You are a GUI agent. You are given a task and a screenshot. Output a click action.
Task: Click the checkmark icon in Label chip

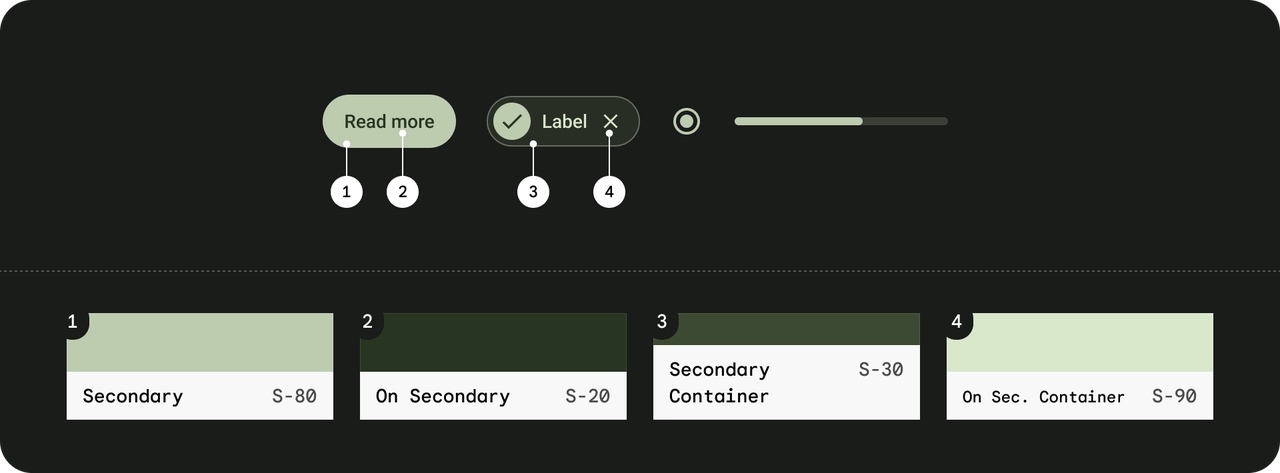[512, 122]
